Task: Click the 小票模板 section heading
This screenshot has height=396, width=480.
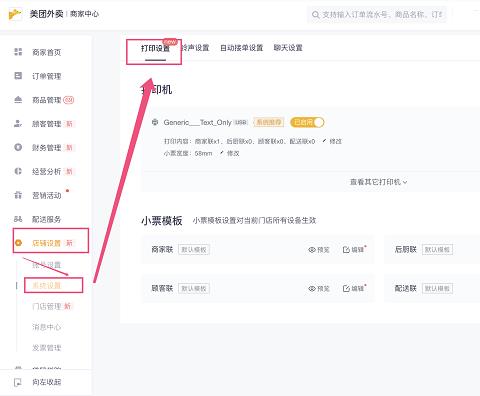Action: click(162, 220)
